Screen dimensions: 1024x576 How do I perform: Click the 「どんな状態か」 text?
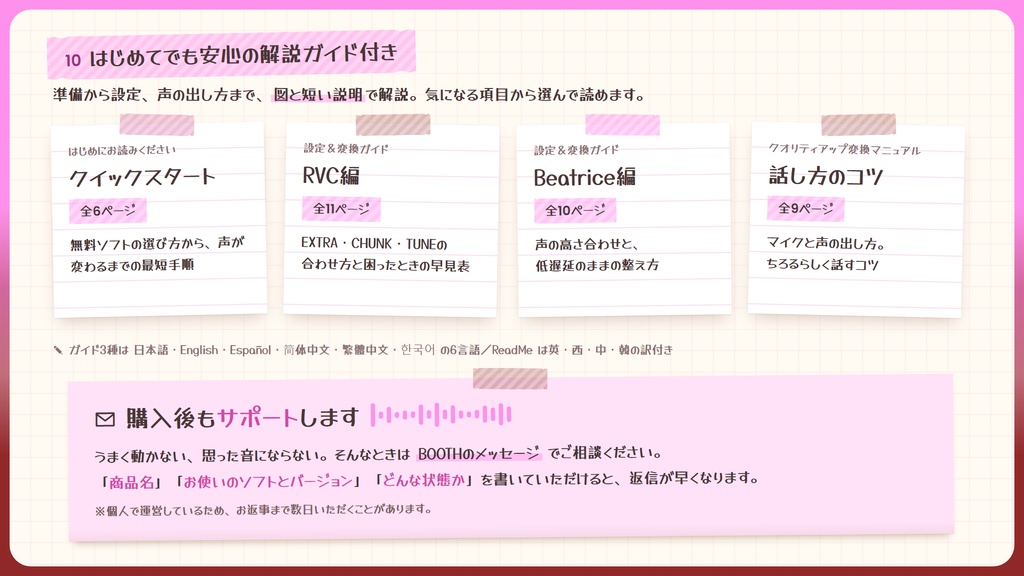click(424, 479)
